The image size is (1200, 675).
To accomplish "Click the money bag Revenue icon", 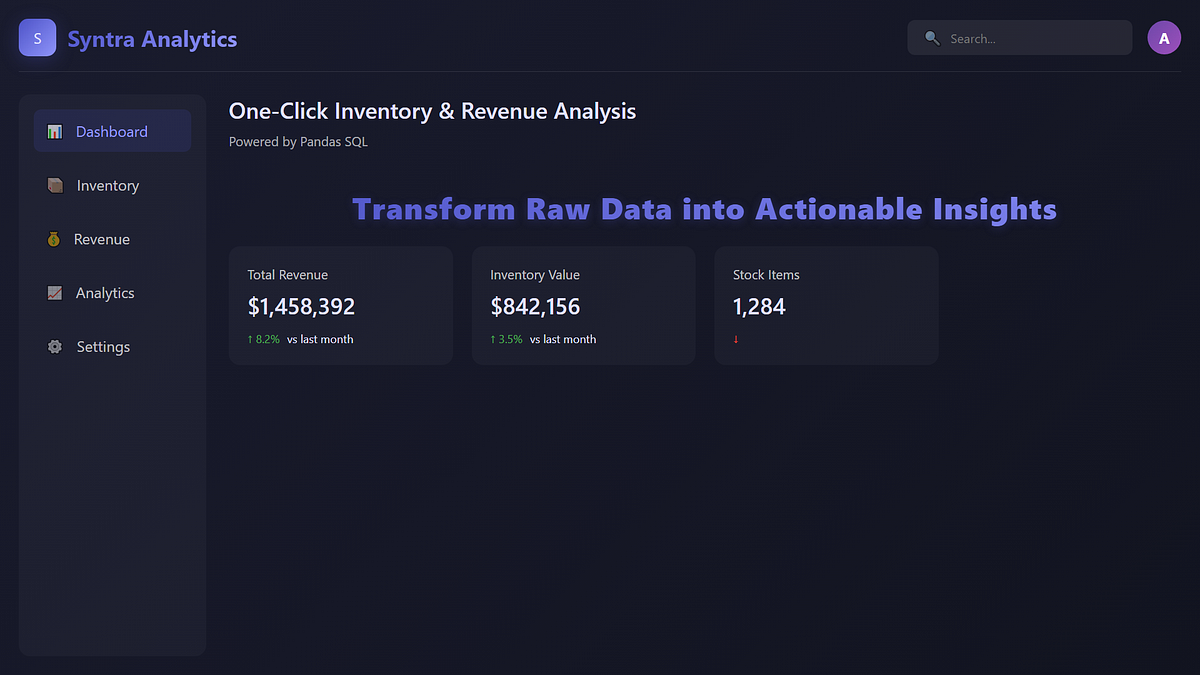I will pyautogui.click(x=54, y=239).
